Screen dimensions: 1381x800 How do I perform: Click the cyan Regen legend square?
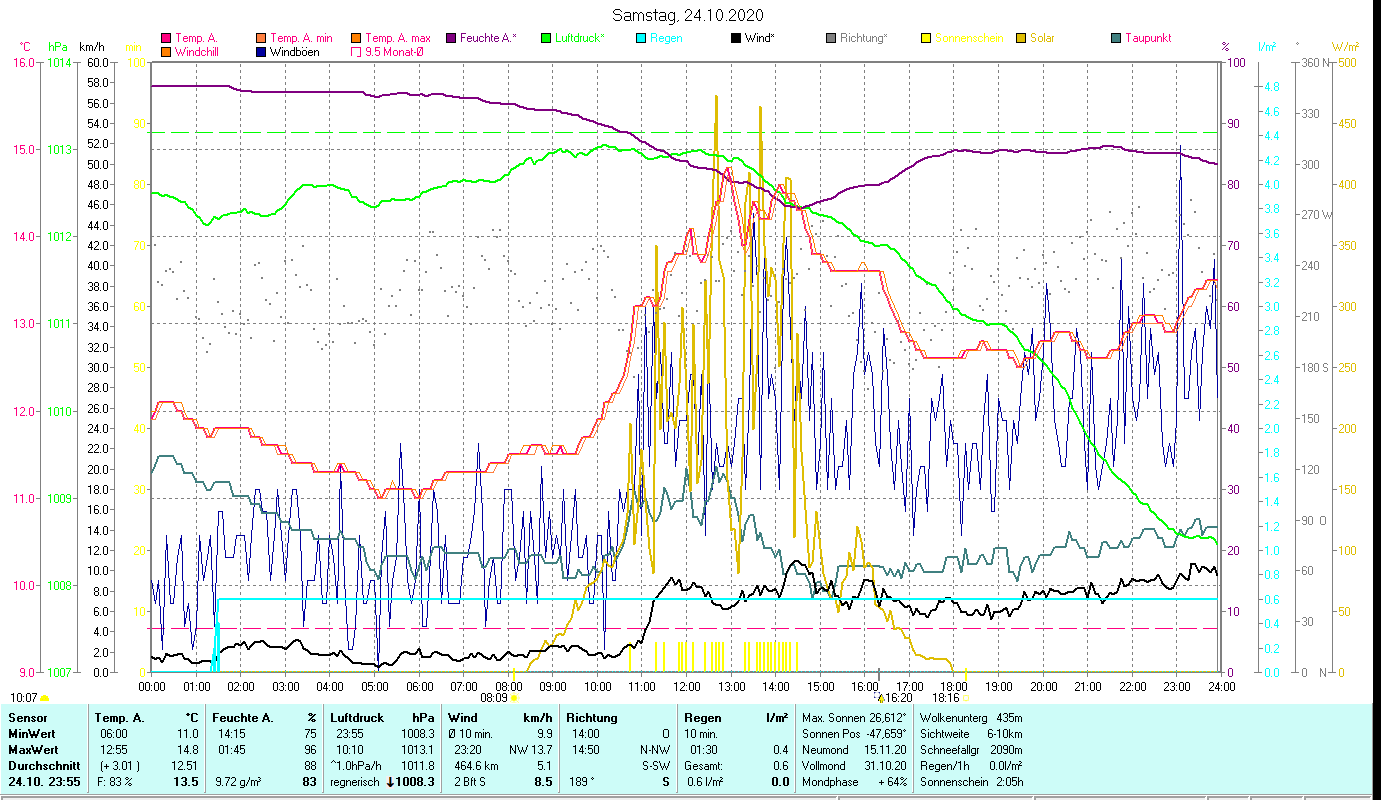click(x=639, y=38)
